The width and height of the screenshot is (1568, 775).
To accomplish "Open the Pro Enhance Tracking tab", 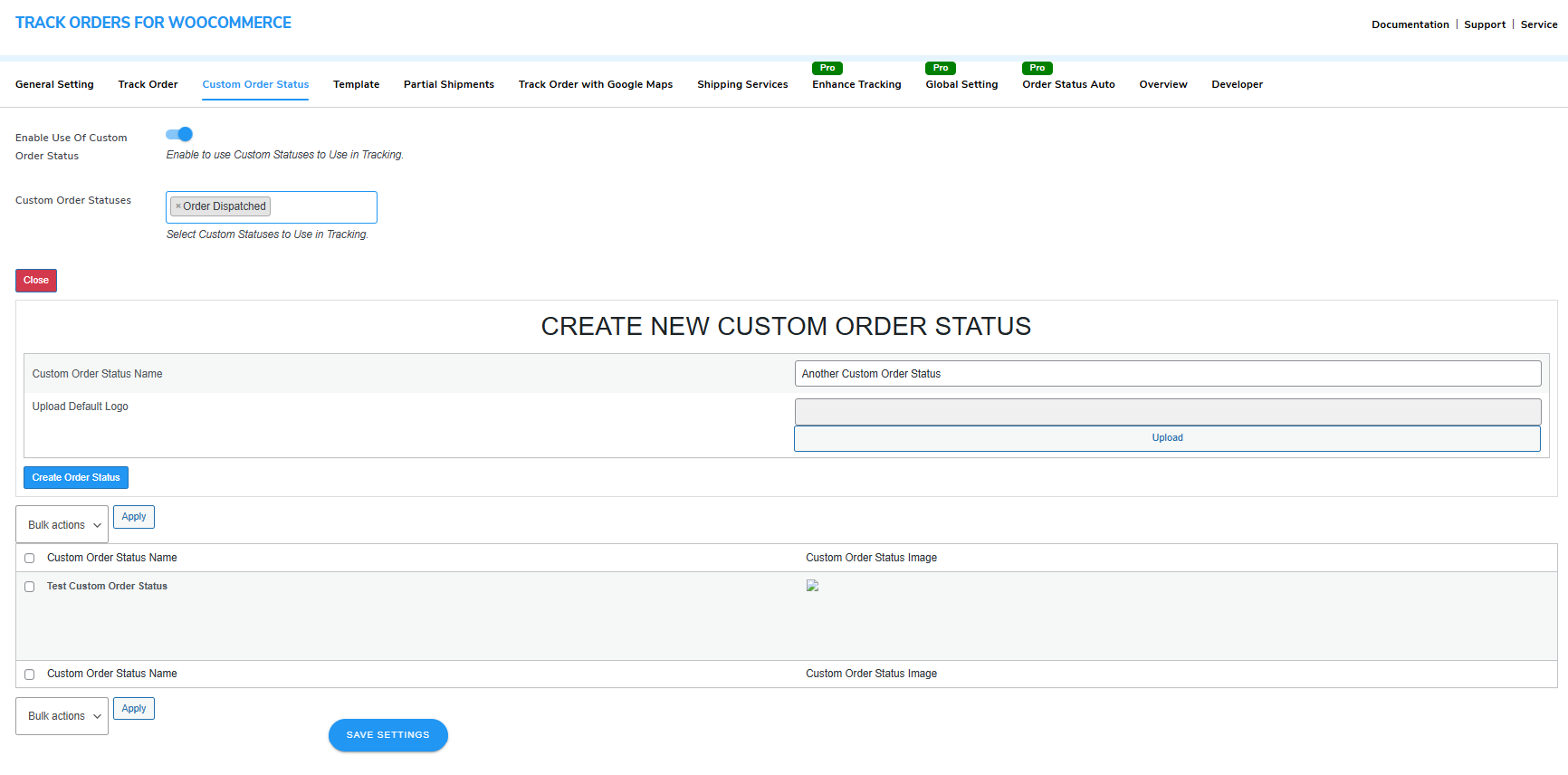I will click(x=856, y=84).
